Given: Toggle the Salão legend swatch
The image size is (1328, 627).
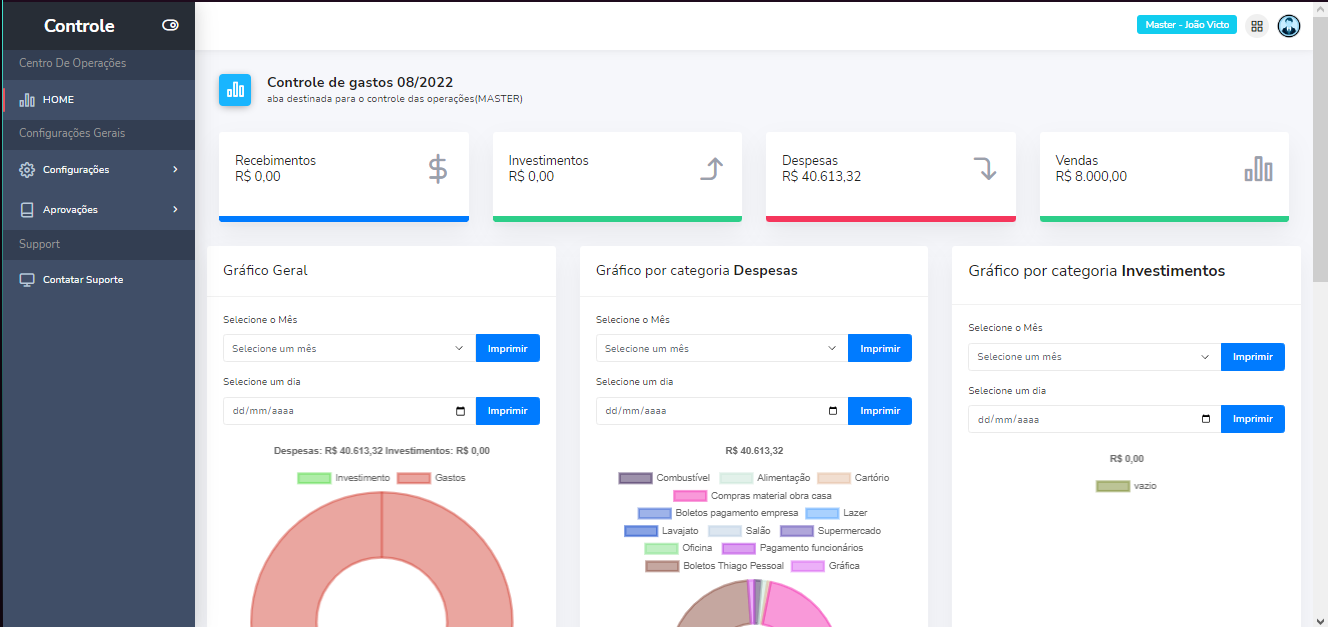Looking at the screenshot, I should 725,531.
